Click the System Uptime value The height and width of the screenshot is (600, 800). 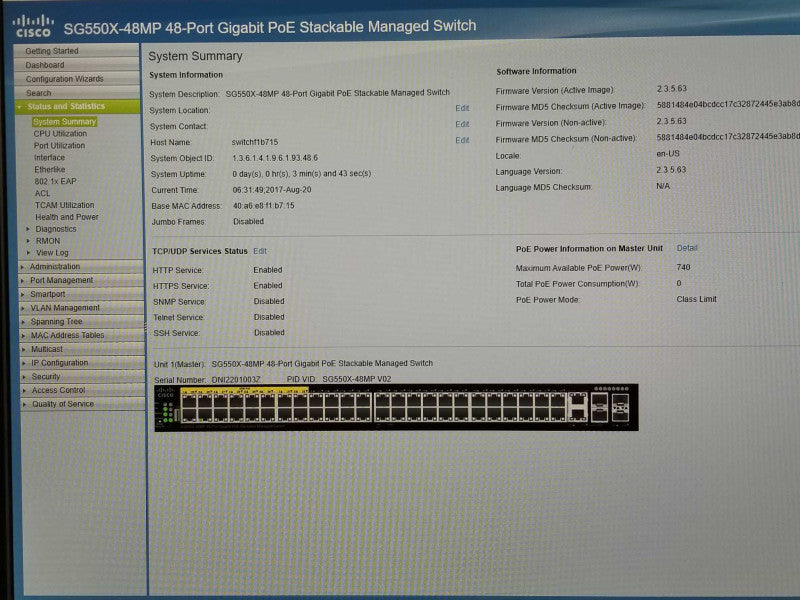(302, 173)
